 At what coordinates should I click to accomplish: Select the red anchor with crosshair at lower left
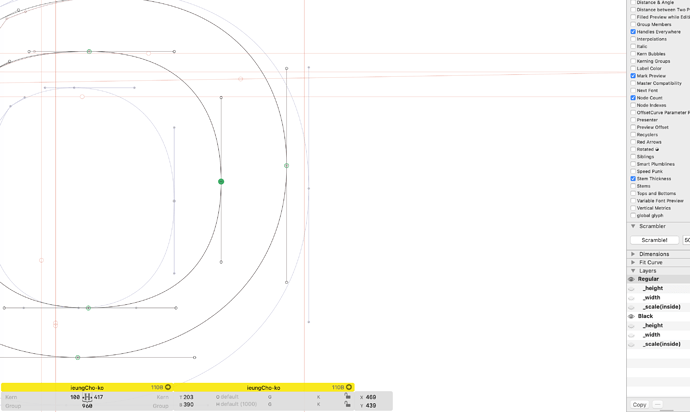tap(55, 324)
